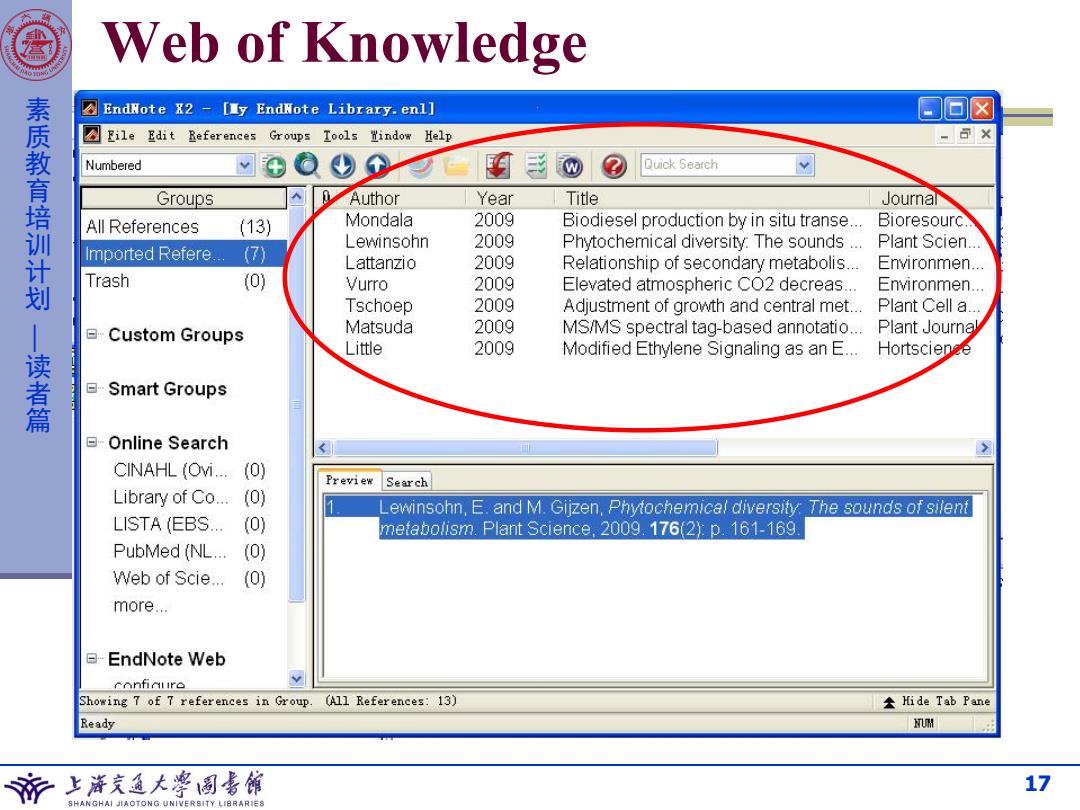Viewport: 1080px width, 810px height.
Task: Click the reference list scroll left arrow
Action: point(324,448)
